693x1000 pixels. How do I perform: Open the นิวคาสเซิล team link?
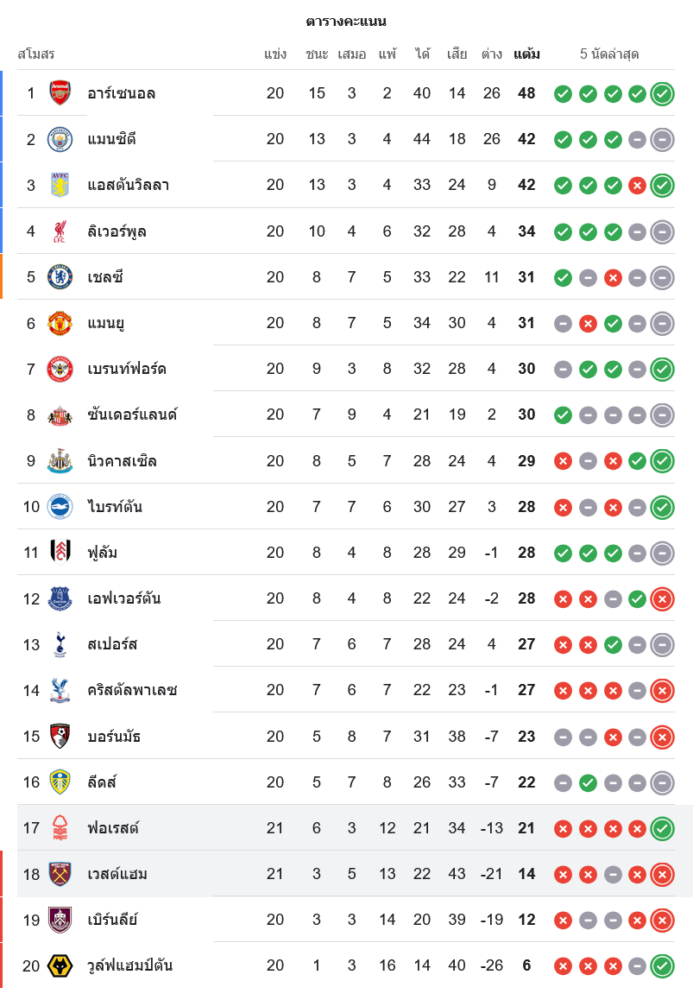click(x=122, y=461)
